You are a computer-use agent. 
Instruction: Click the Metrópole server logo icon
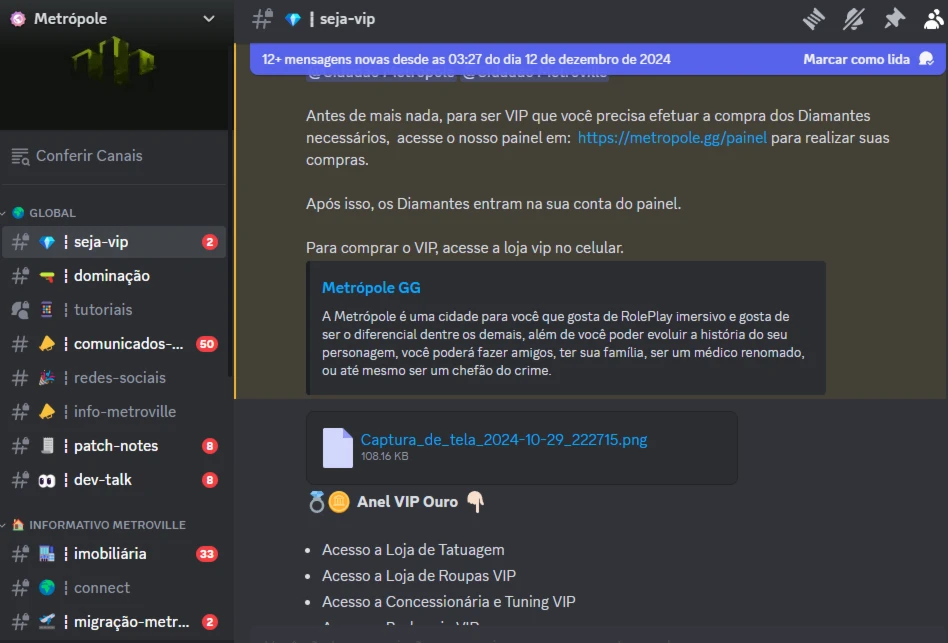[x=18, y=19]
